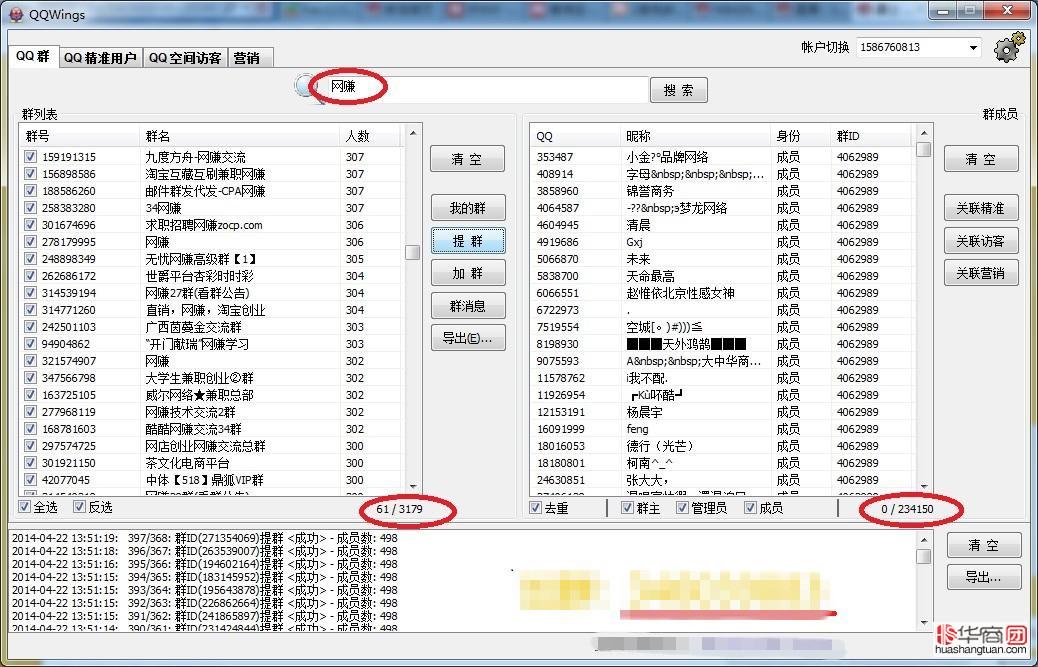Sort by 人数 column header
Image resolution: width=1038 pixels, height=667 pixels.
[370, 136]
